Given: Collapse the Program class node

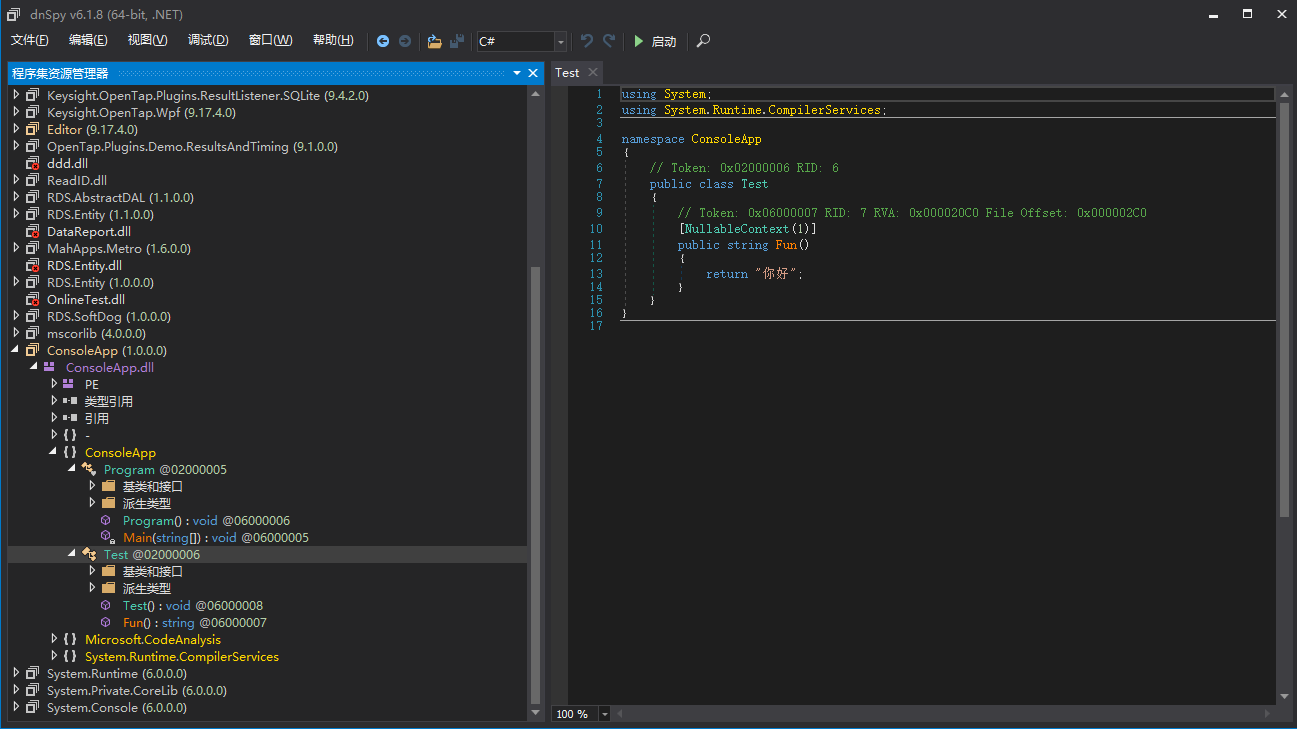Looking at the screenshot, I should coord(73,469).
